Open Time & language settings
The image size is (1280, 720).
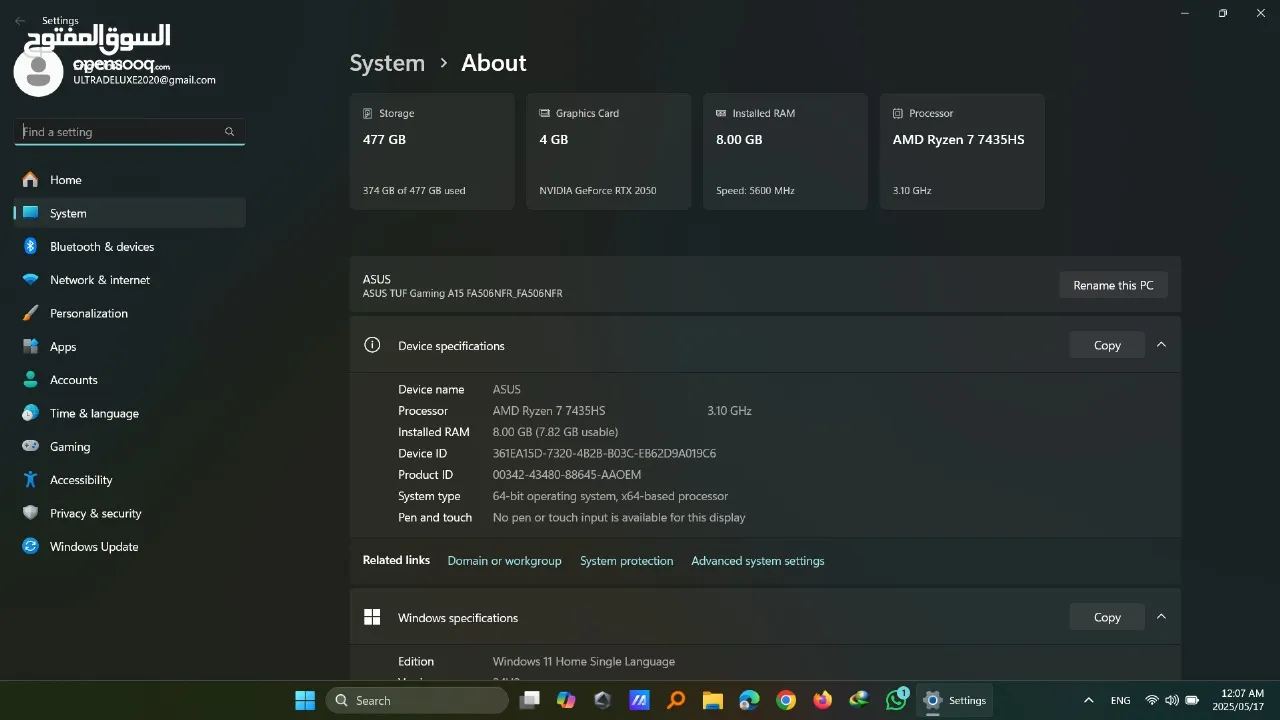pos(130,413)
